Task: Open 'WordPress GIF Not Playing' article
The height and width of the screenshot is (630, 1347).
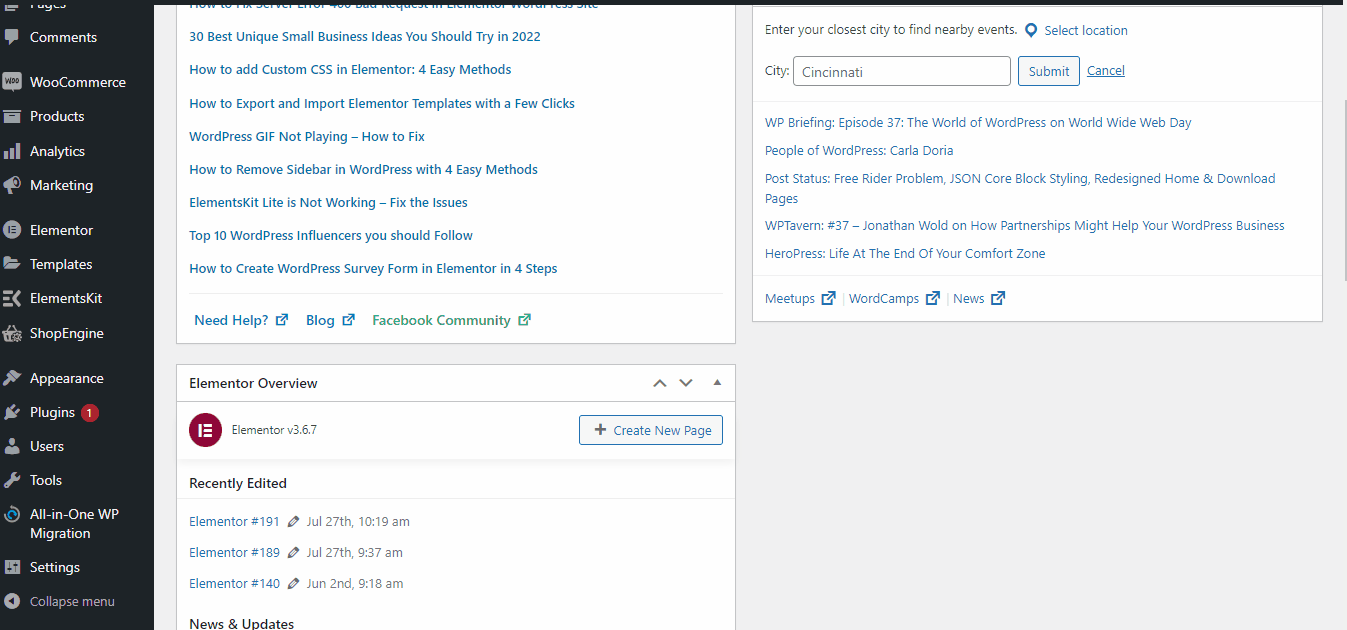Action: coord(307,136)
